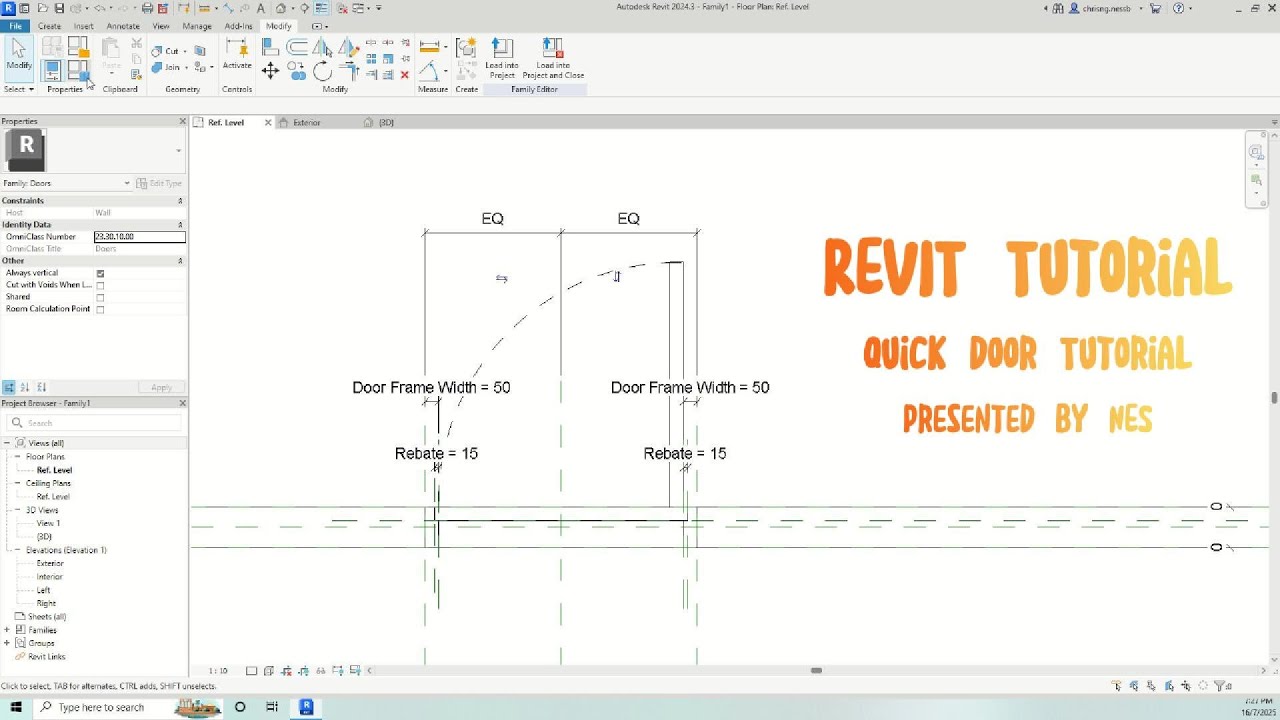Select the Move tool
The image size is (1280, 720).
tap(270, 71)
